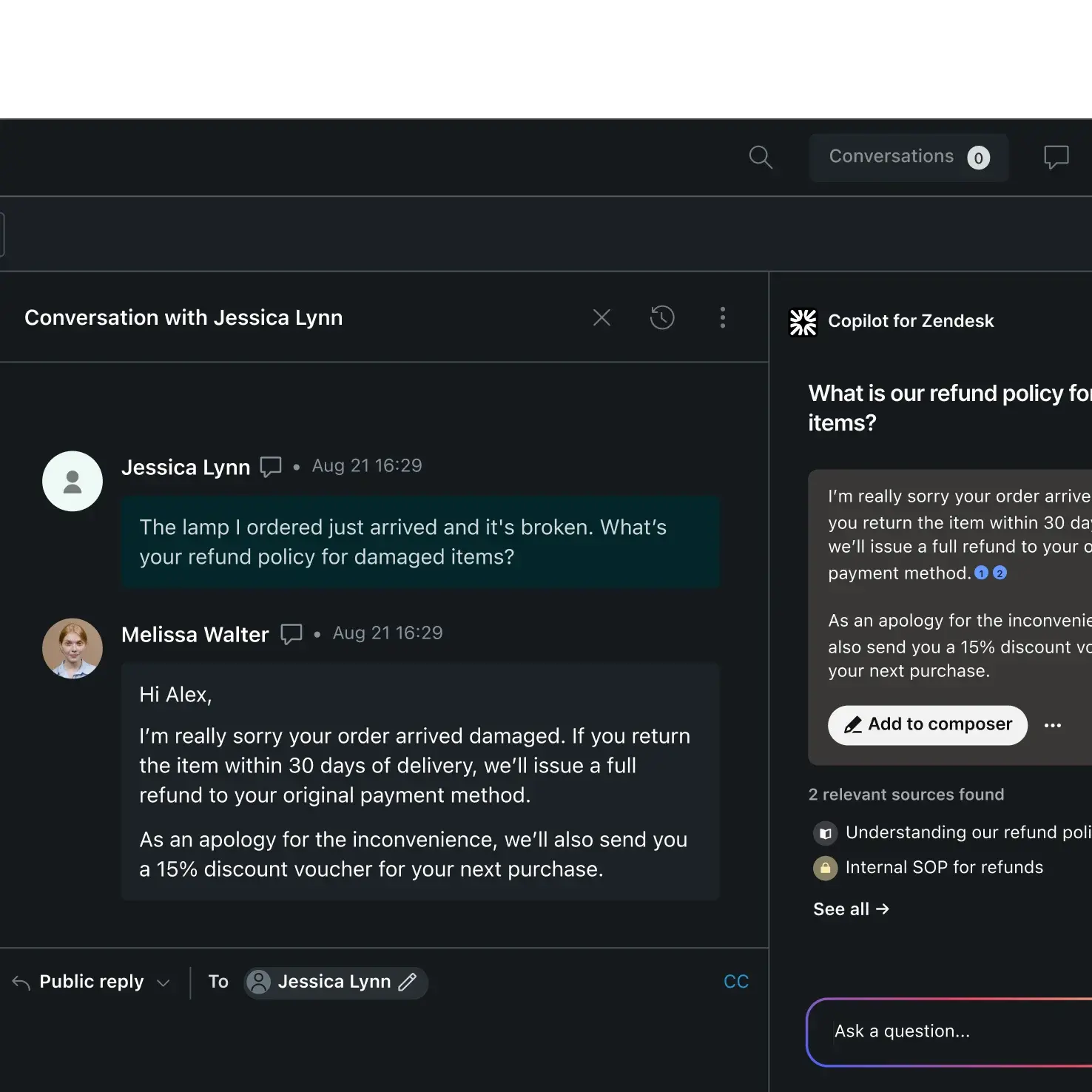Screen dimensions: 1092x1092
Task: Open more options beside Add to composer
Action: pos(1052,726)
